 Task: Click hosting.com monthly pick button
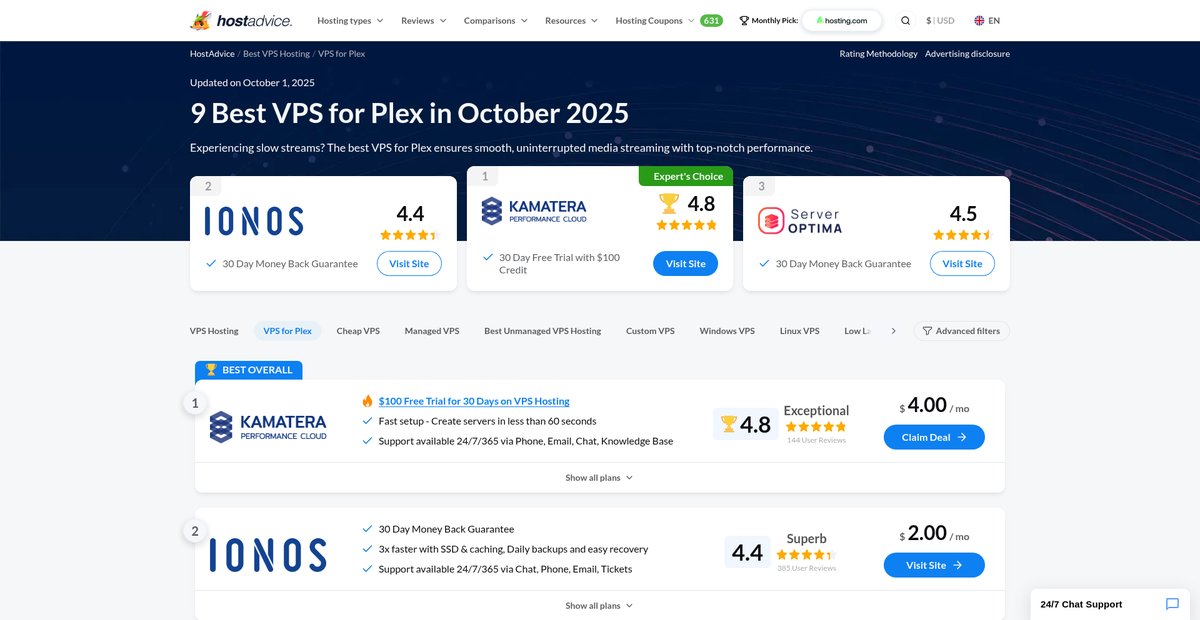point(842,20)
